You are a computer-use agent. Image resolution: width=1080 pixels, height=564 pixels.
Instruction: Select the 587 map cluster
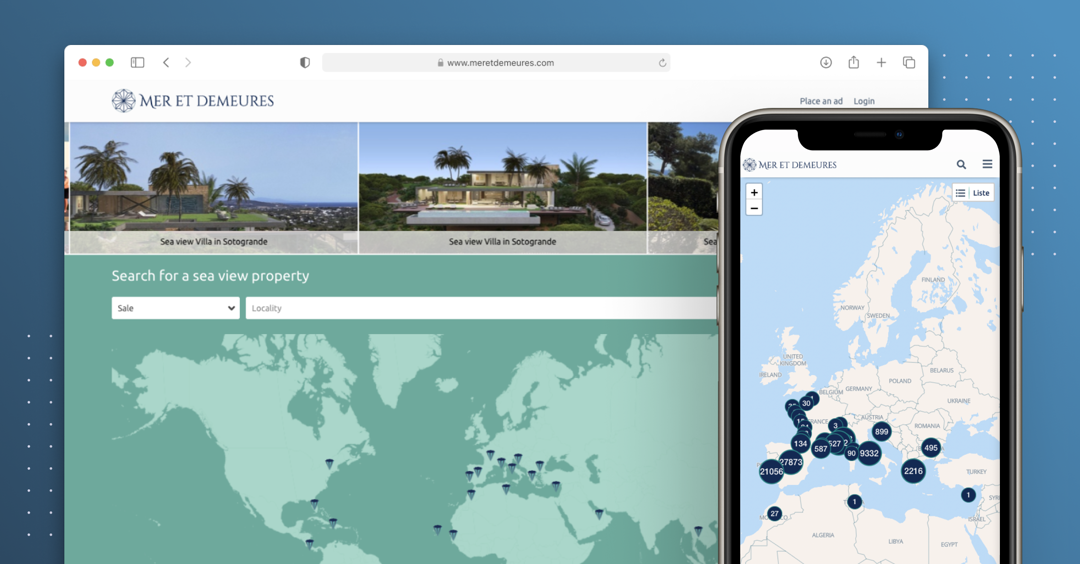[x=820, y=449]
